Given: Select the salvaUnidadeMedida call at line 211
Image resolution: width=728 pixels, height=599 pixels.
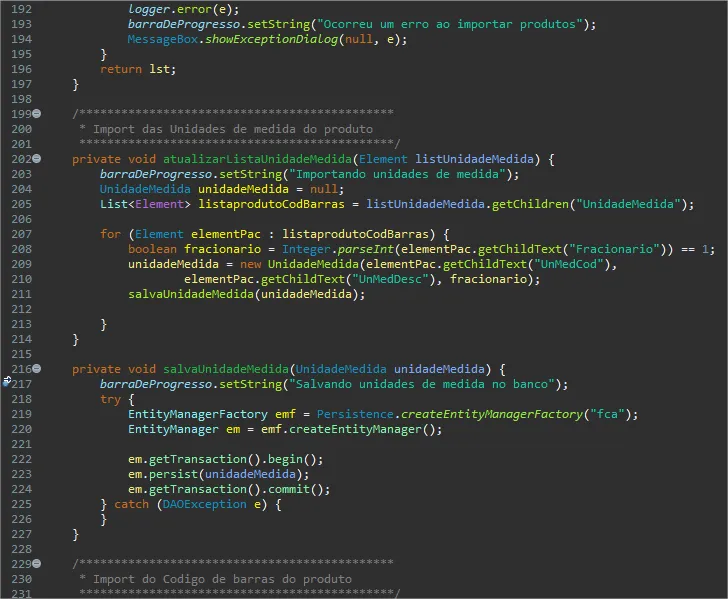Looking at the screenshot, I should pos(191,294).
